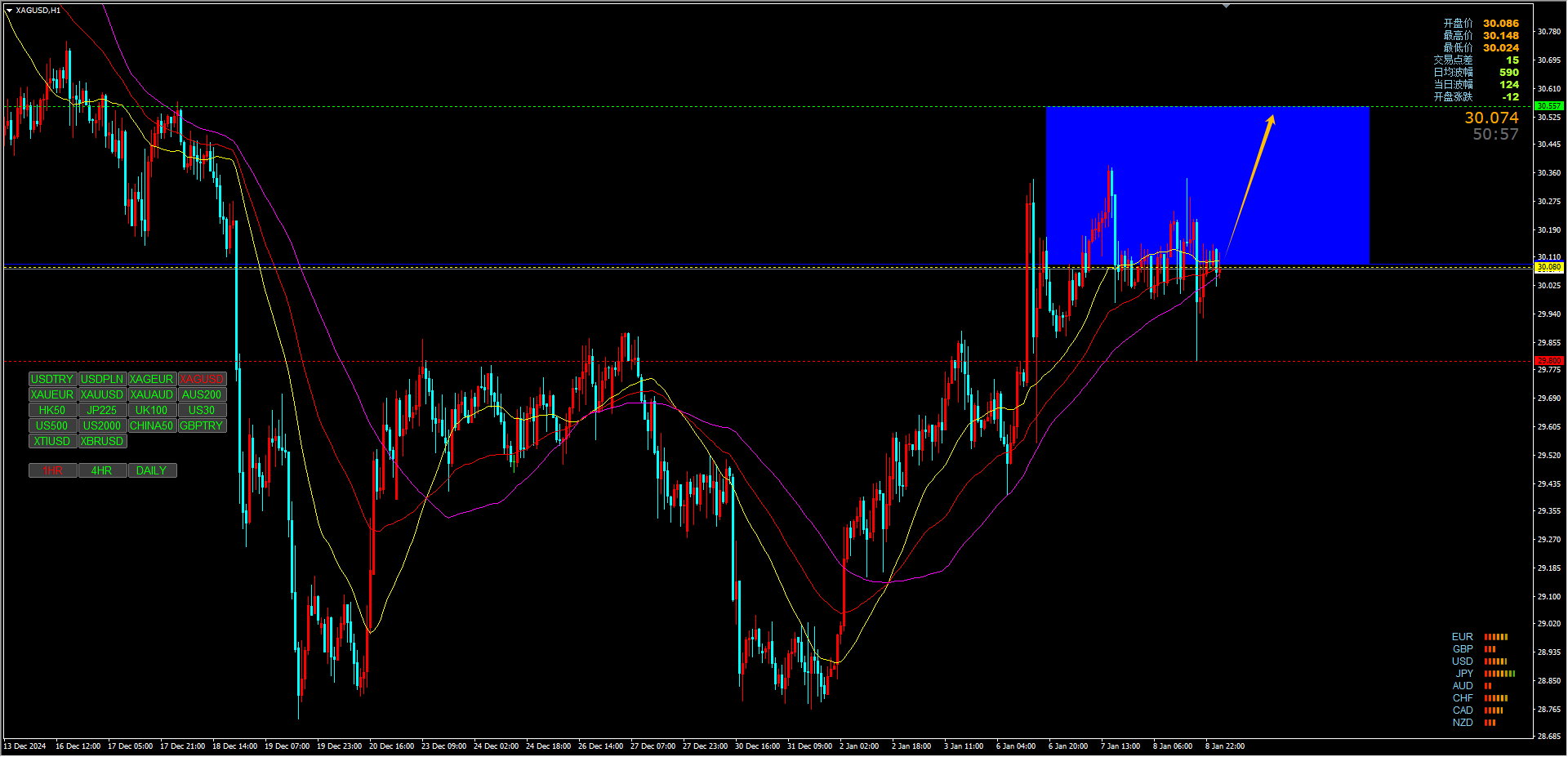Switch chart to USDTRY symbol

52,380
